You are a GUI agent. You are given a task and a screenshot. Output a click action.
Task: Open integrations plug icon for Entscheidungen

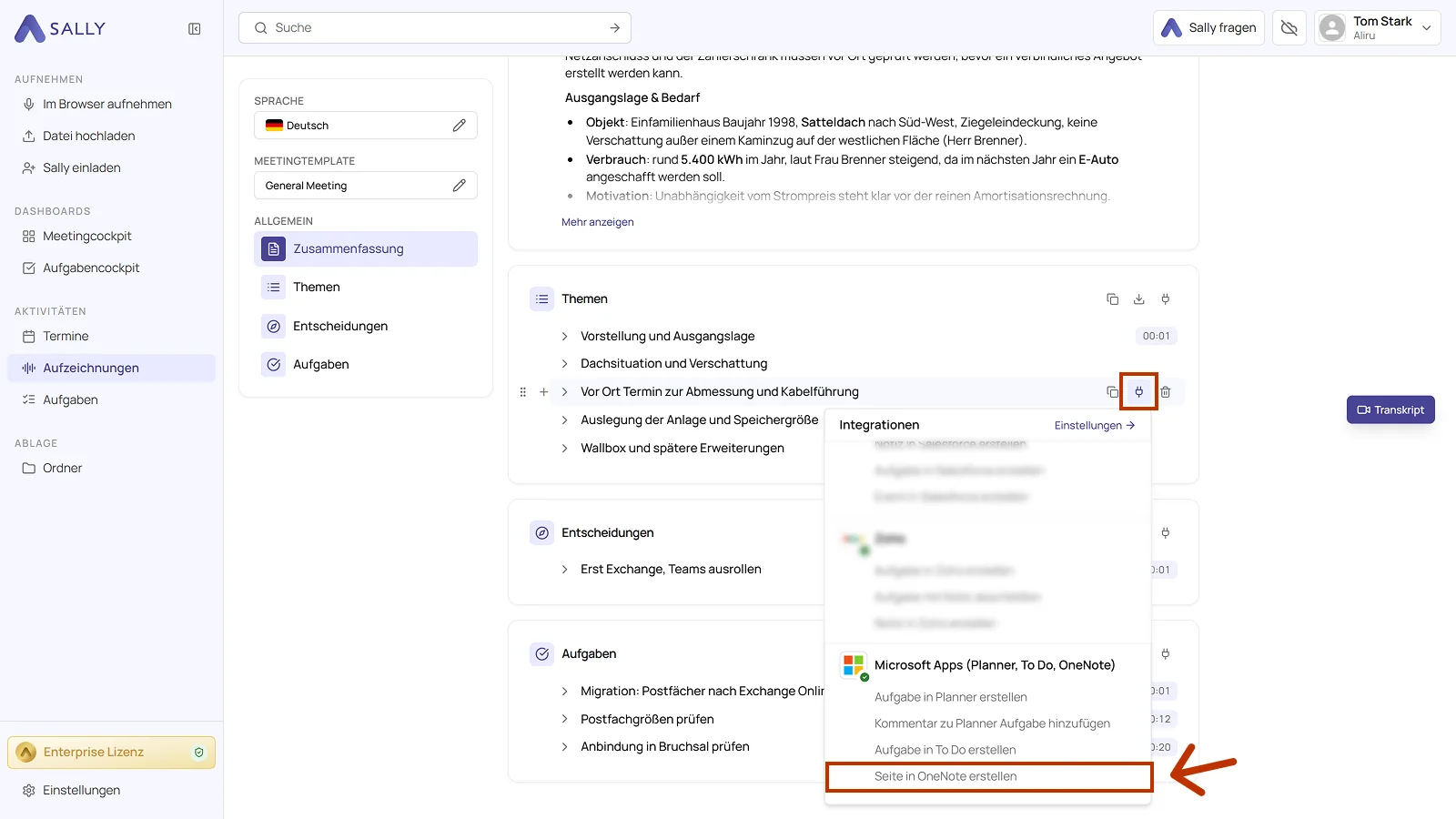coord(1166,533)
